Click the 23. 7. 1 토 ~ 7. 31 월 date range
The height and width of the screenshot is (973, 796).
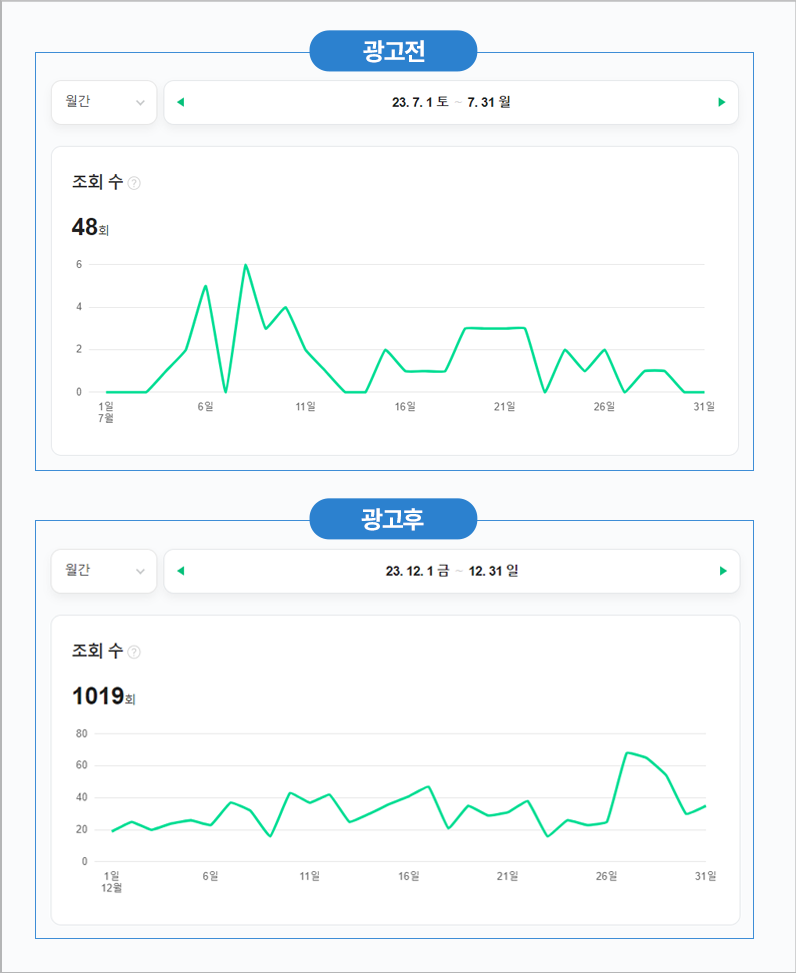(451, 102)
